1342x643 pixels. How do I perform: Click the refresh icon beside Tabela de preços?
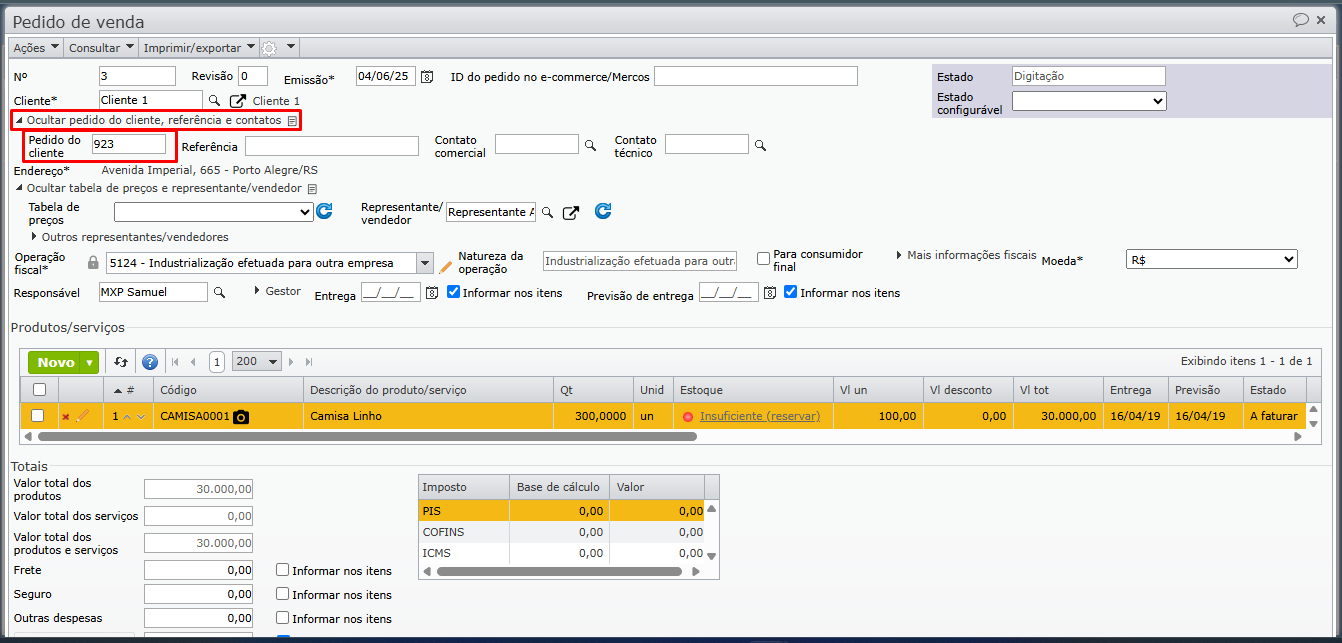(324, 211)
